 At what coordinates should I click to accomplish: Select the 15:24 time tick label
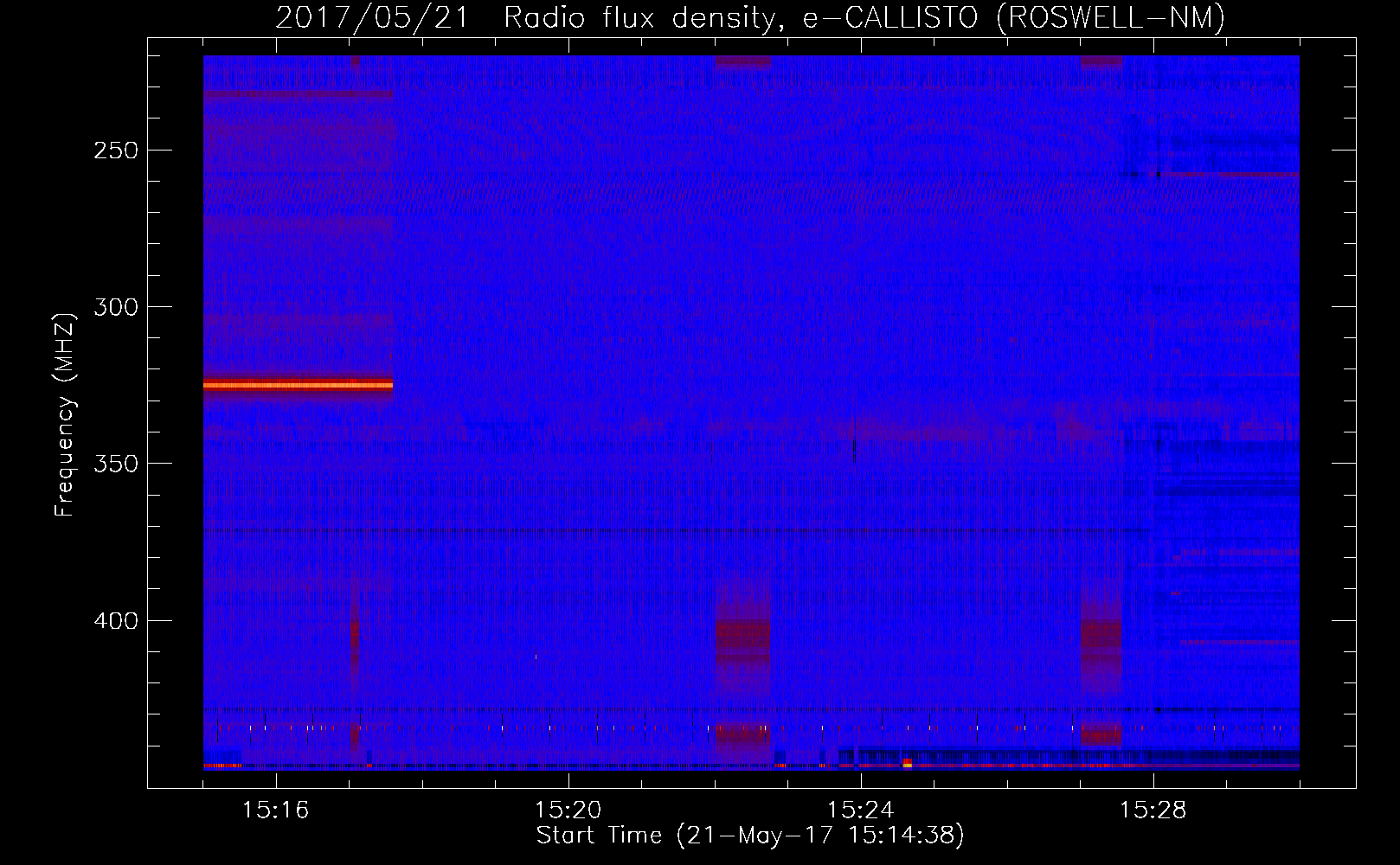click(861, 811)
